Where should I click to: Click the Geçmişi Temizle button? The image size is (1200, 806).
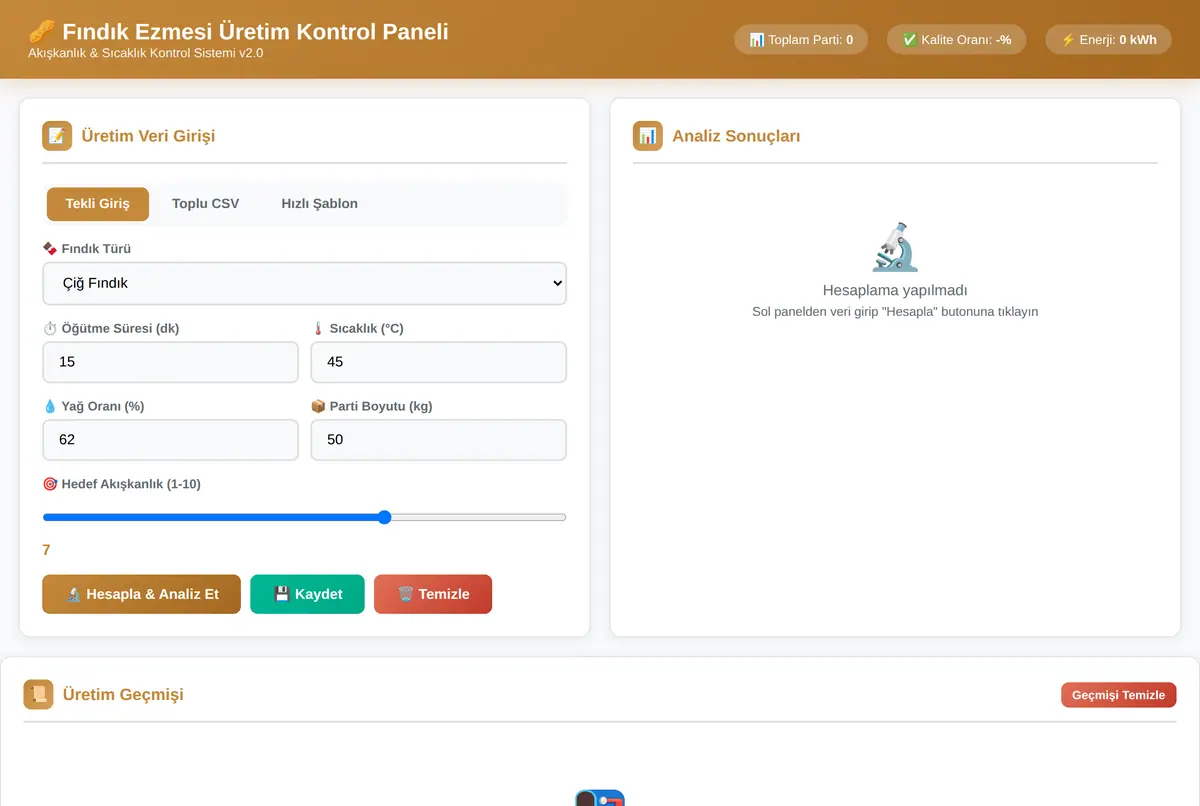[1118, 695]
